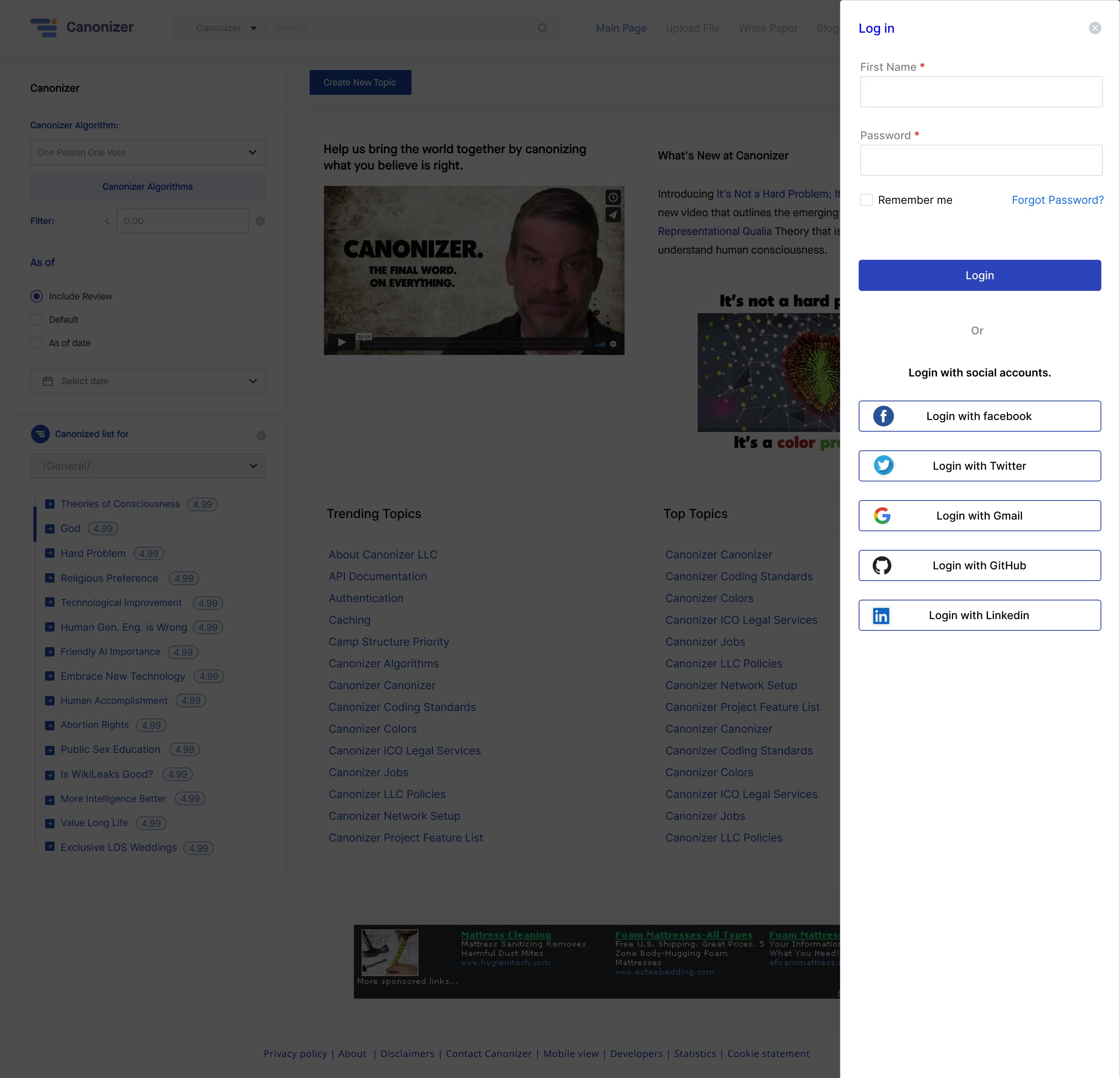Viewport: 1120px width, 1078px height.
Task: Open About Canonizer LLC trending topic
Action: (x=383, y=555)
